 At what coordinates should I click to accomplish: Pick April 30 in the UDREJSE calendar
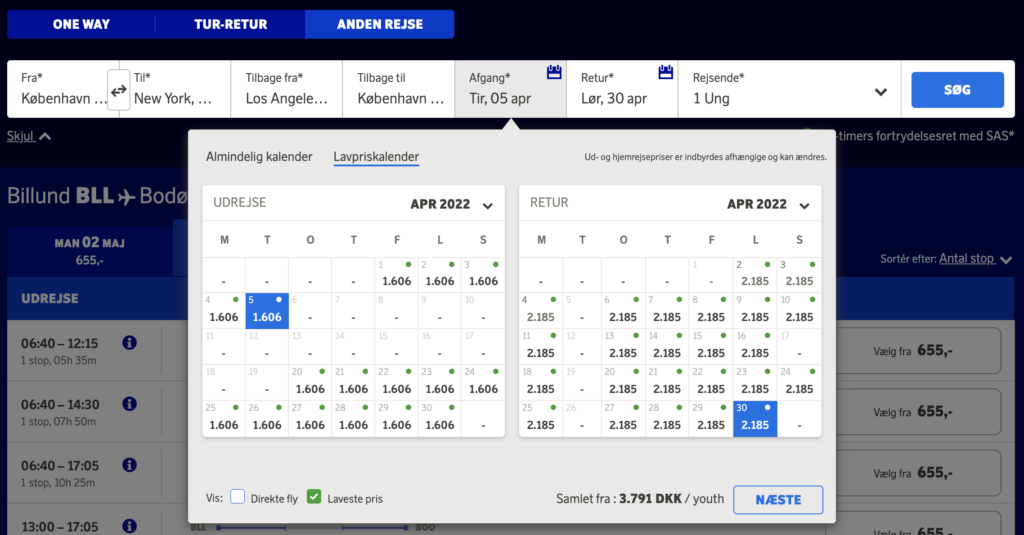(x=440, y=418)
